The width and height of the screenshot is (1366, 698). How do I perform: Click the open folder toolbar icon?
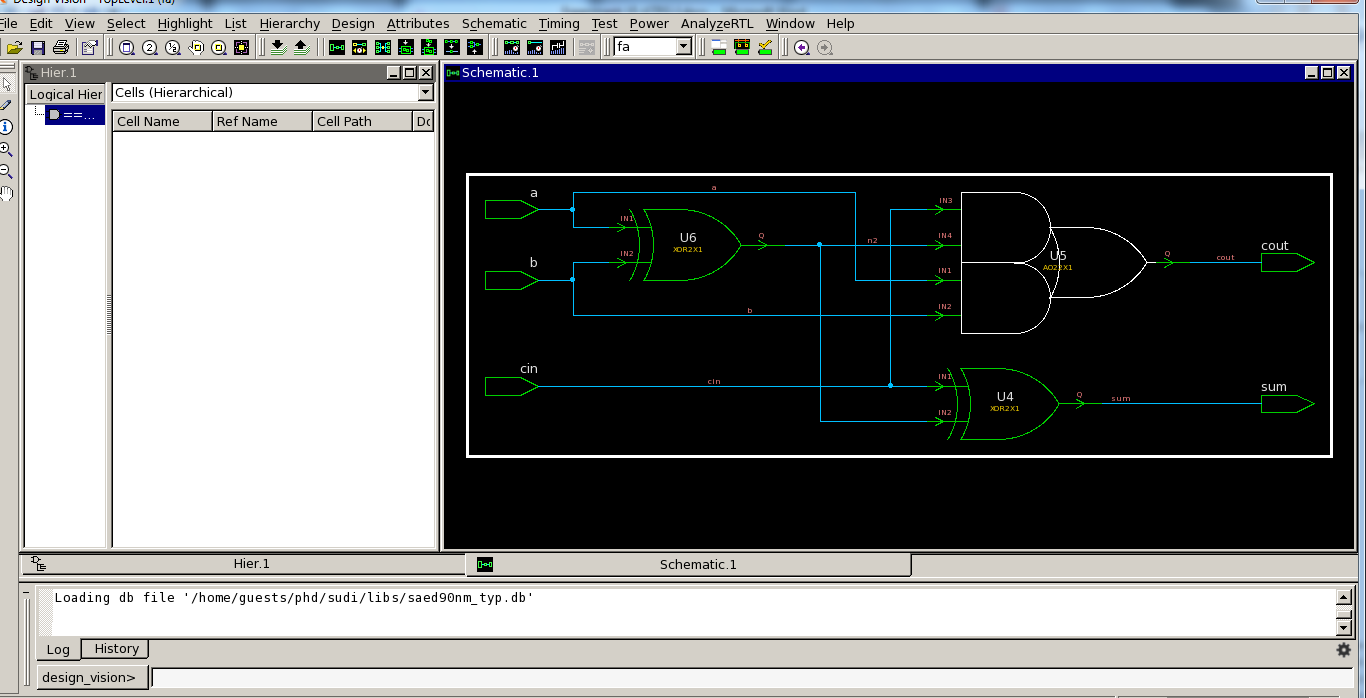[15, 47]
